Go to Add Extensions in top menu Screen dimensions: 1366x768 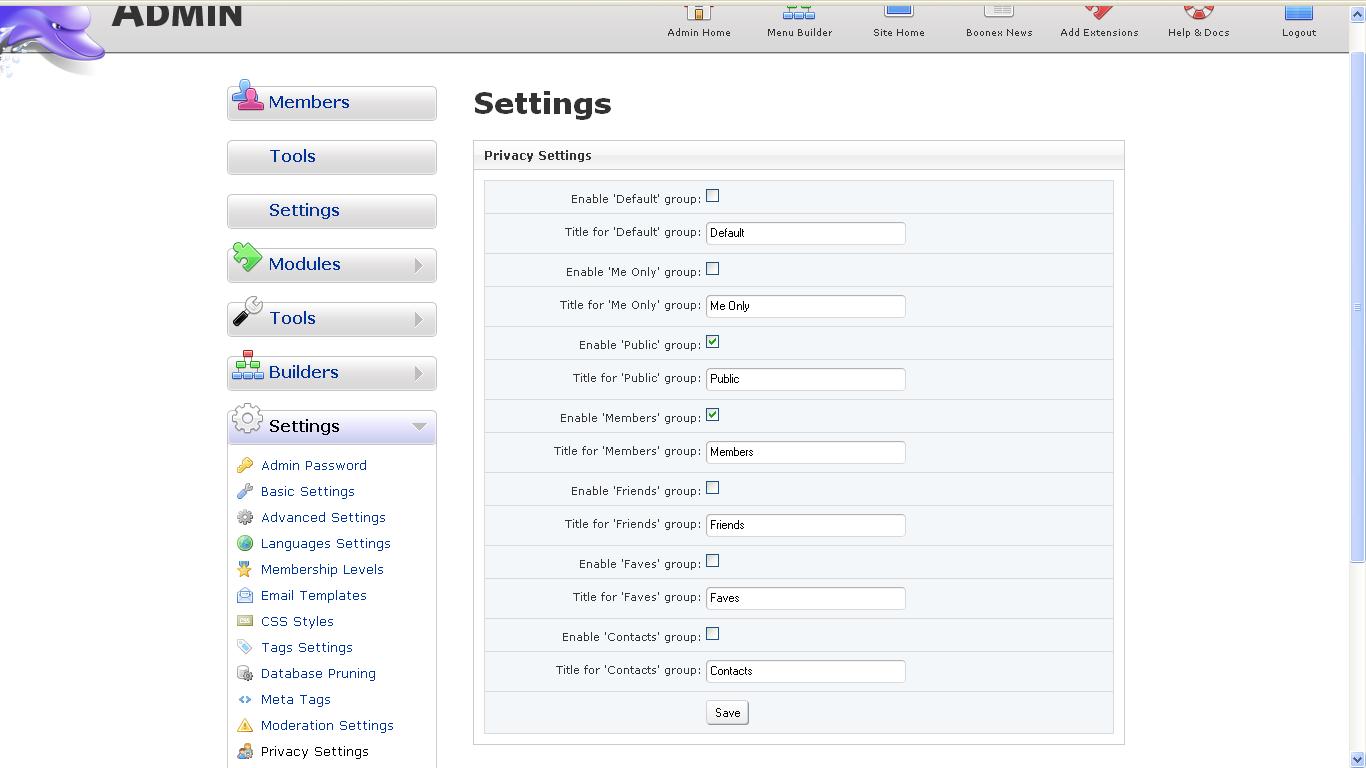coord(1099,22)
